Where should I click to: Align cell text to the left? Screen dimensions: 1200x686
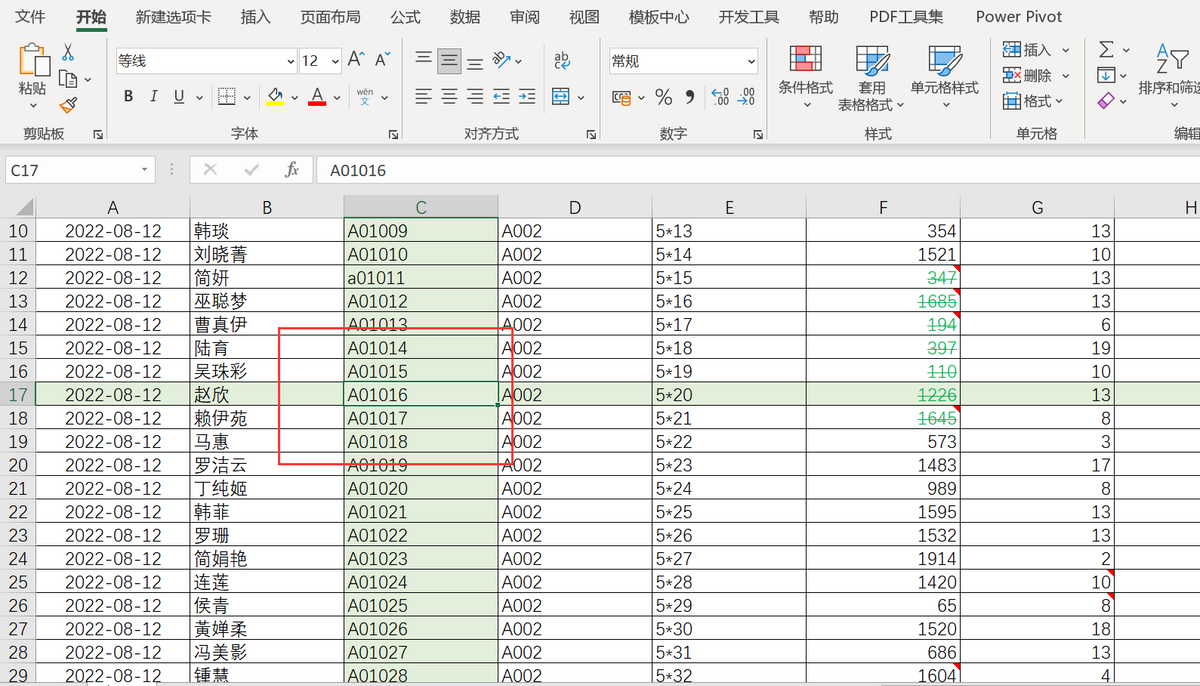[x=424, y=97]
